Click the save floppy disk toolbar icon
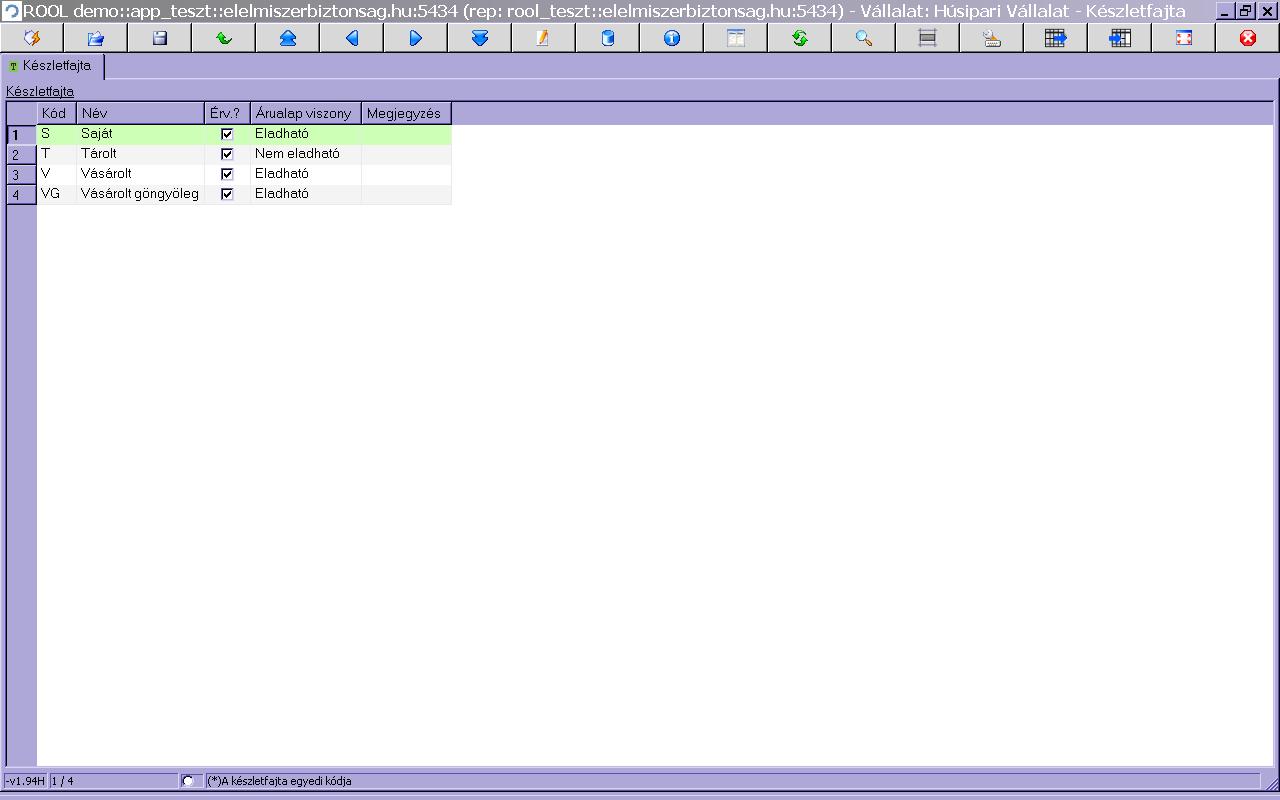 click(160, 38)
